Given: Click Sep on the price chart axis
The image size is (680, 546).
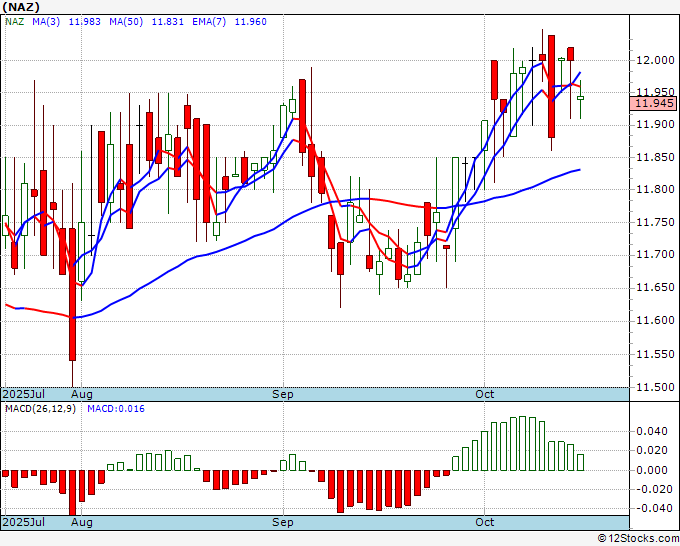Looking at the screenshot, I should click(283, 395).
